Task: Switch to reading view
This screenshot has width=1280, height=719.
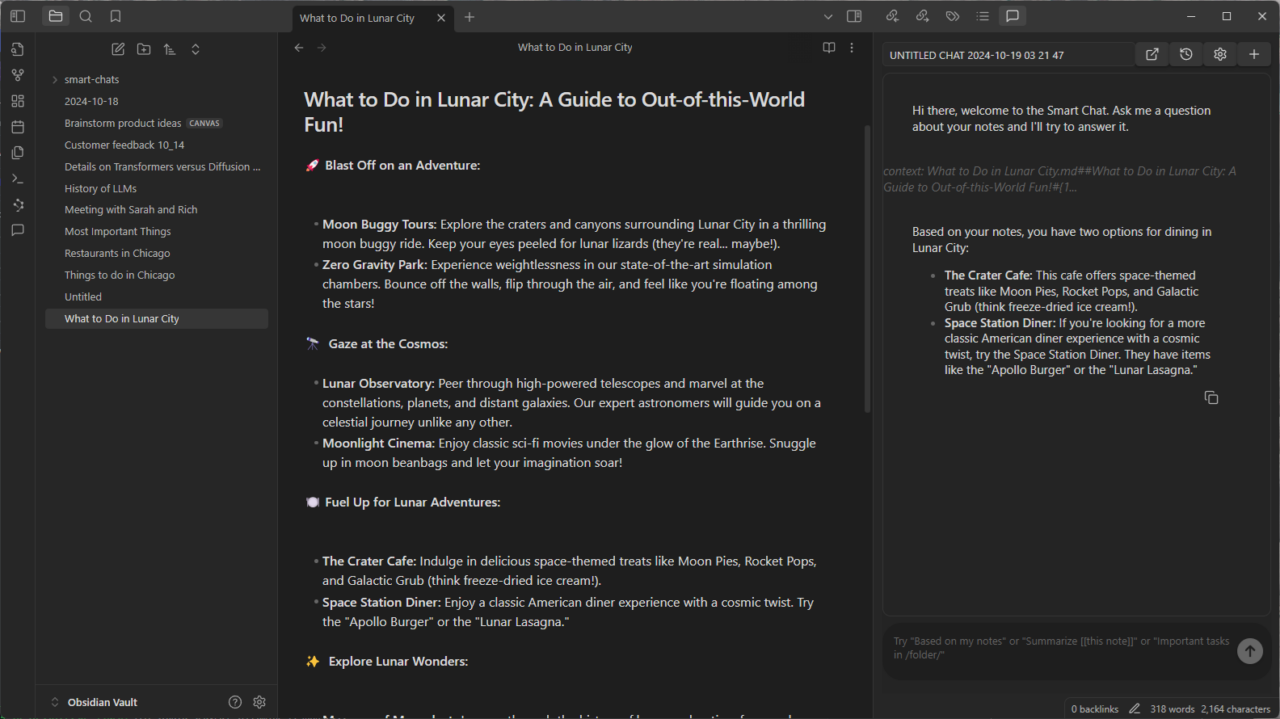Action: point(829,47)
